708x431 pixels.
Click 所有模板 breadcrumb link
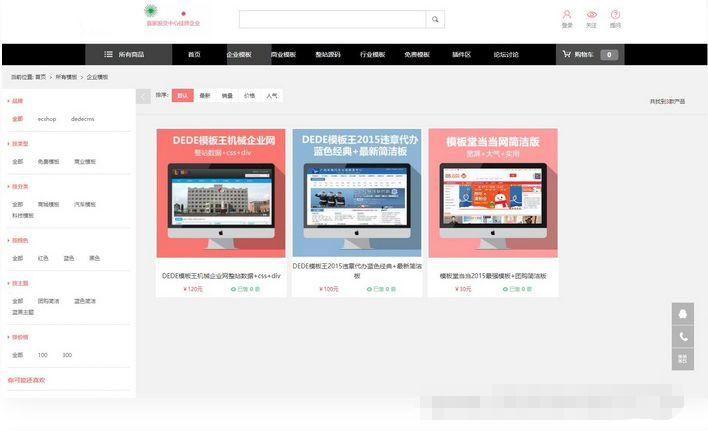66,77
